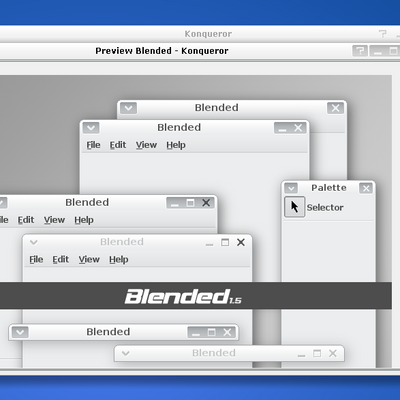Close the Palette window with its X
This screenshot has width=400, height=400.
[366, 188]
